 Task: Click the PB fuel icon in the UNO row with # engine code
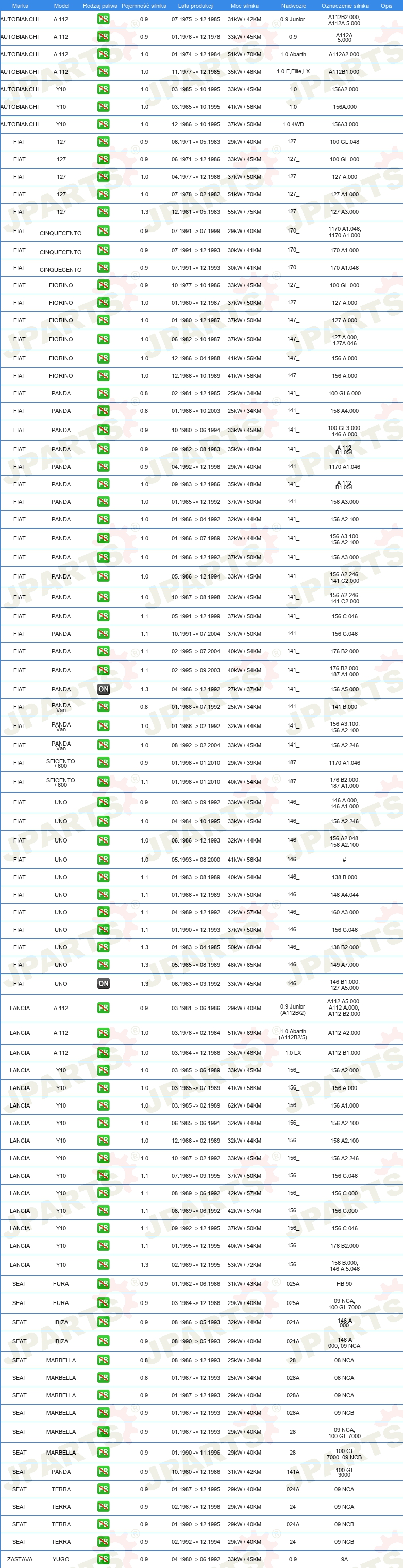104,860
